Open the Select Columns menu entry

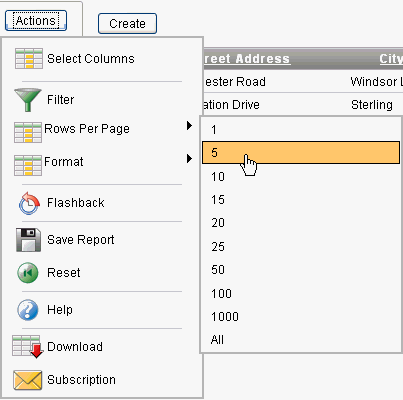click(x=91, y=59)
